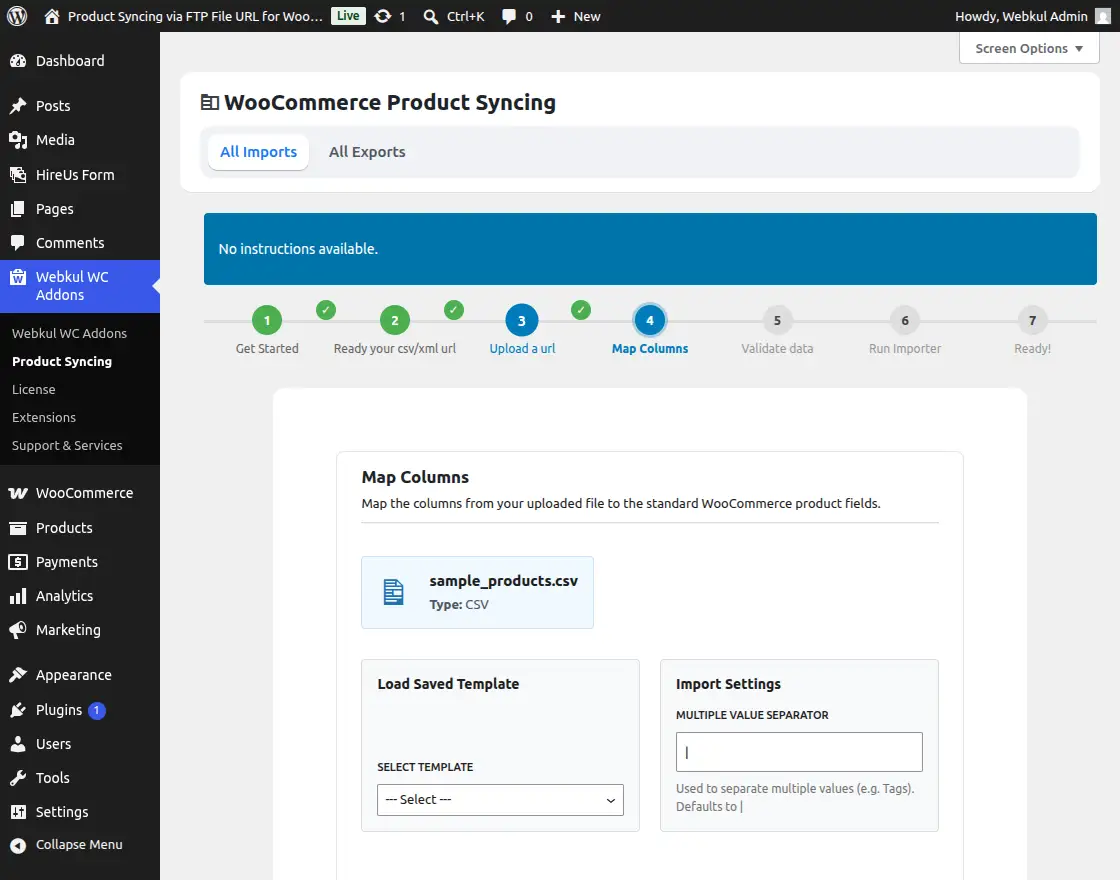Click the Plugins update count badge
Screen dimensions: 1120x880
[x=96, y=711]
